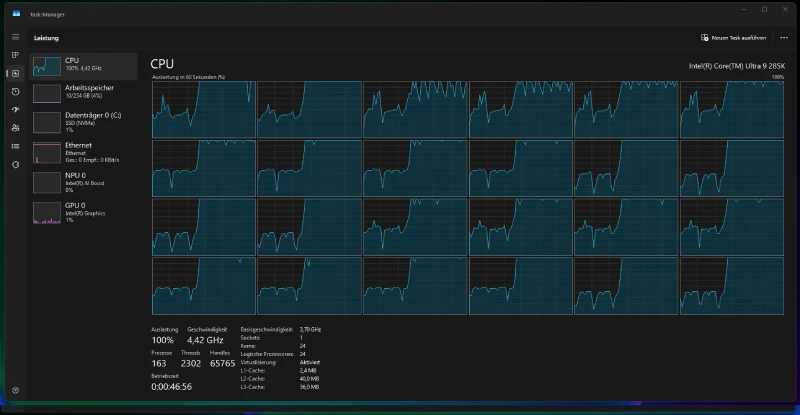This screenshot has width=800, height=415.
Task: Select the Performance page sidebar icon
Action: [x=16, y=74]
